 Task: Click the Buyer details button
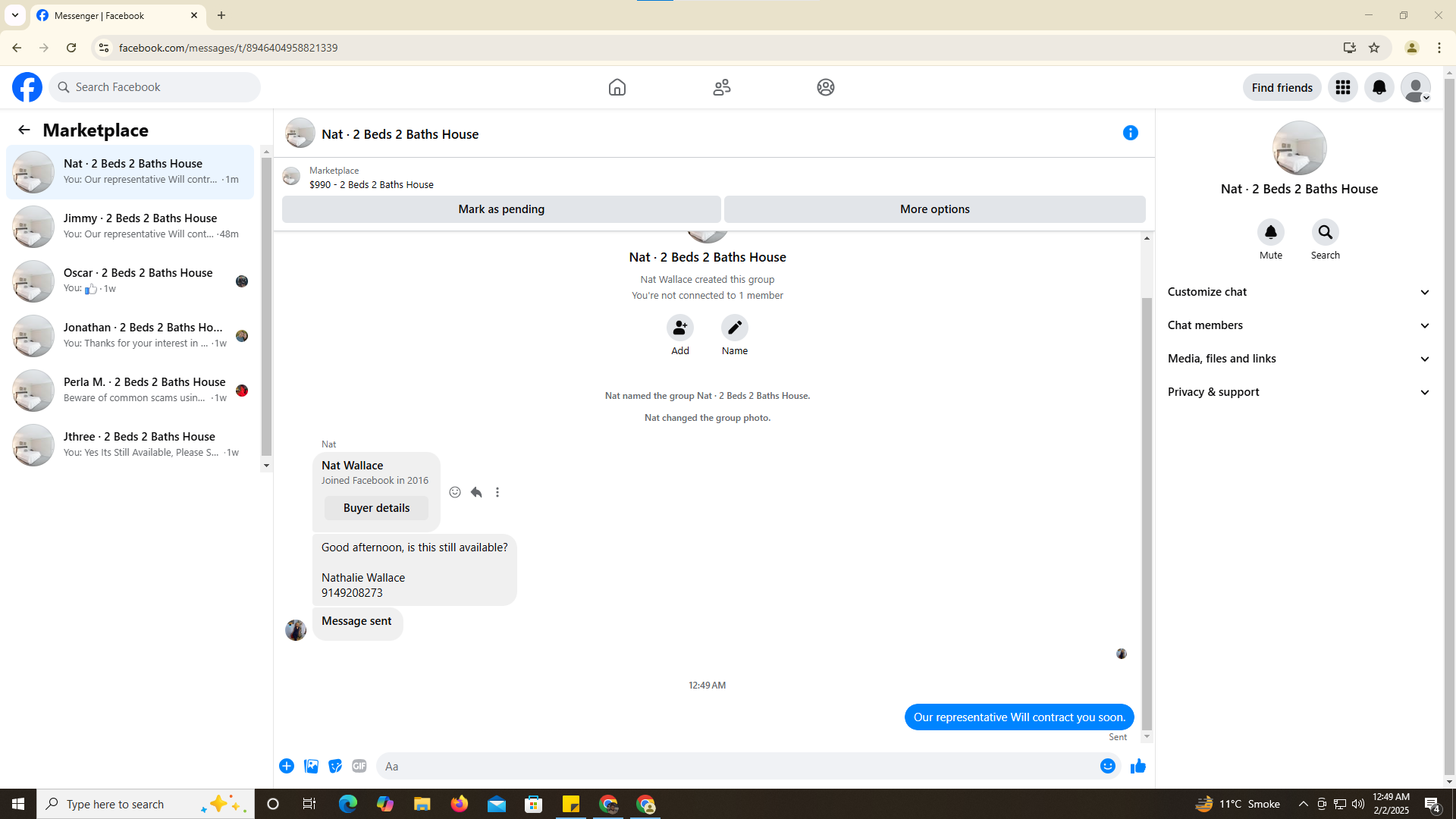click(x=376, y=508)
